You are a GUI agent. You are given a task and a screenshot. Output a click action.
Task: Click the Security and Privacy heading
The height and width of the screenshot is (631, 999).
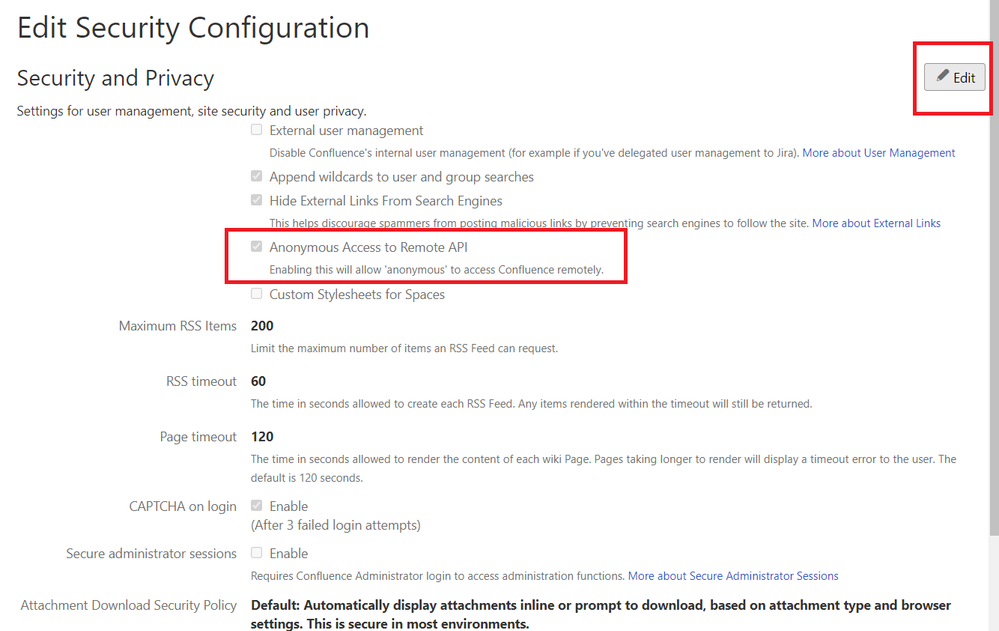tap(115, 78)
